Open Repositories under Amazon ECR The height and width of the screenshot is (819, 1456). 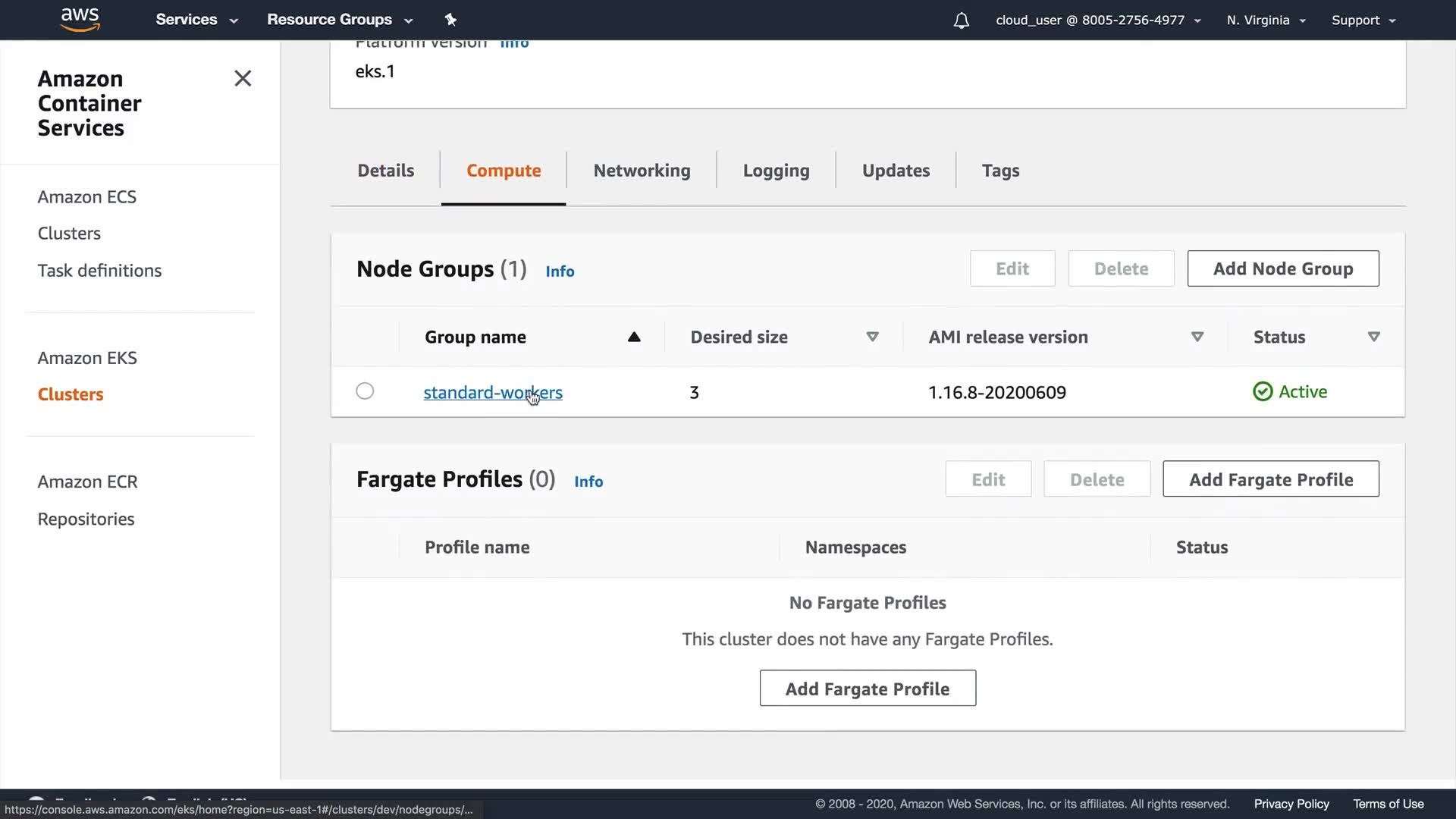[86, 519]
